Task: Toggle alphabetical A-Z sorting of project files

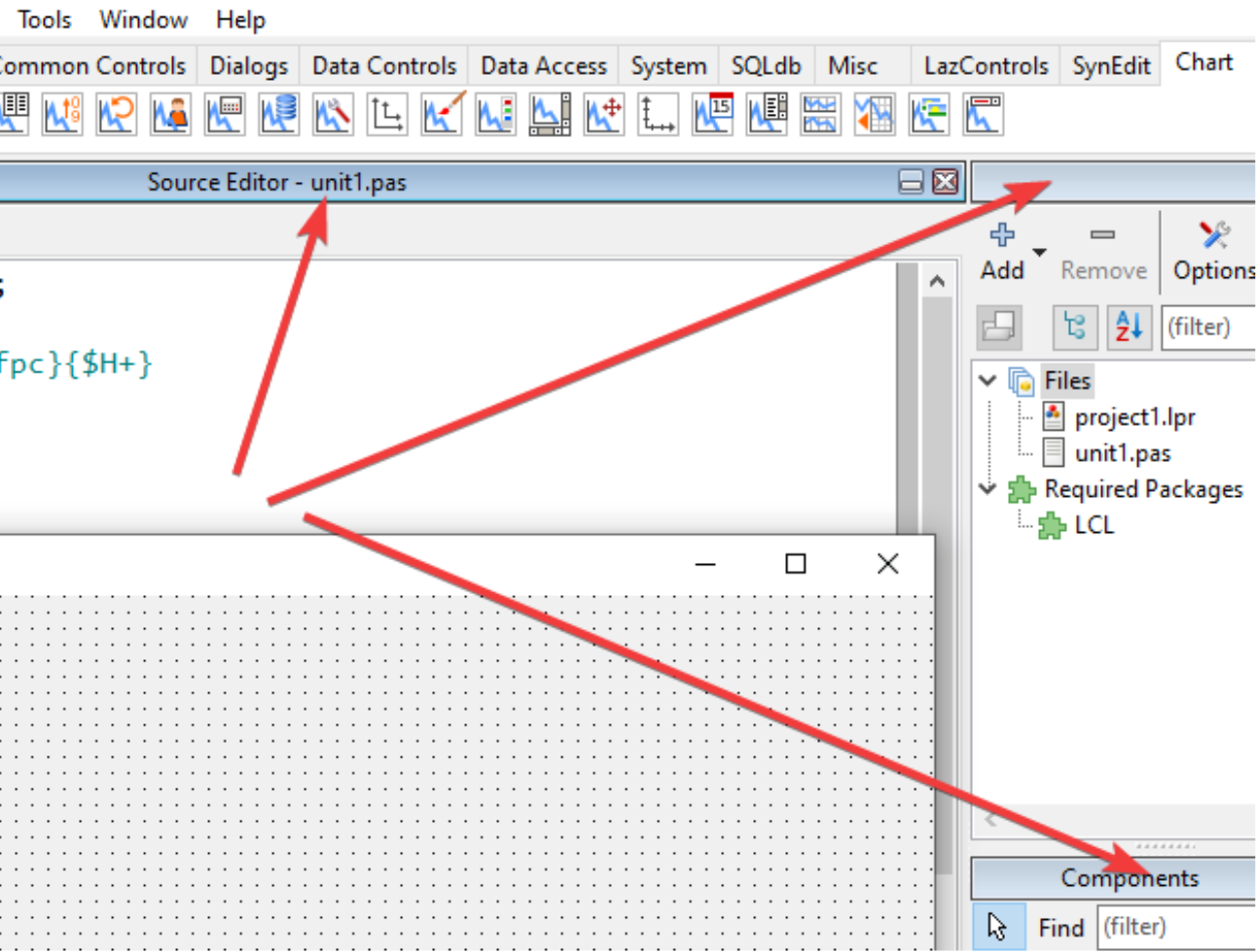Action: coord(1129,327)
